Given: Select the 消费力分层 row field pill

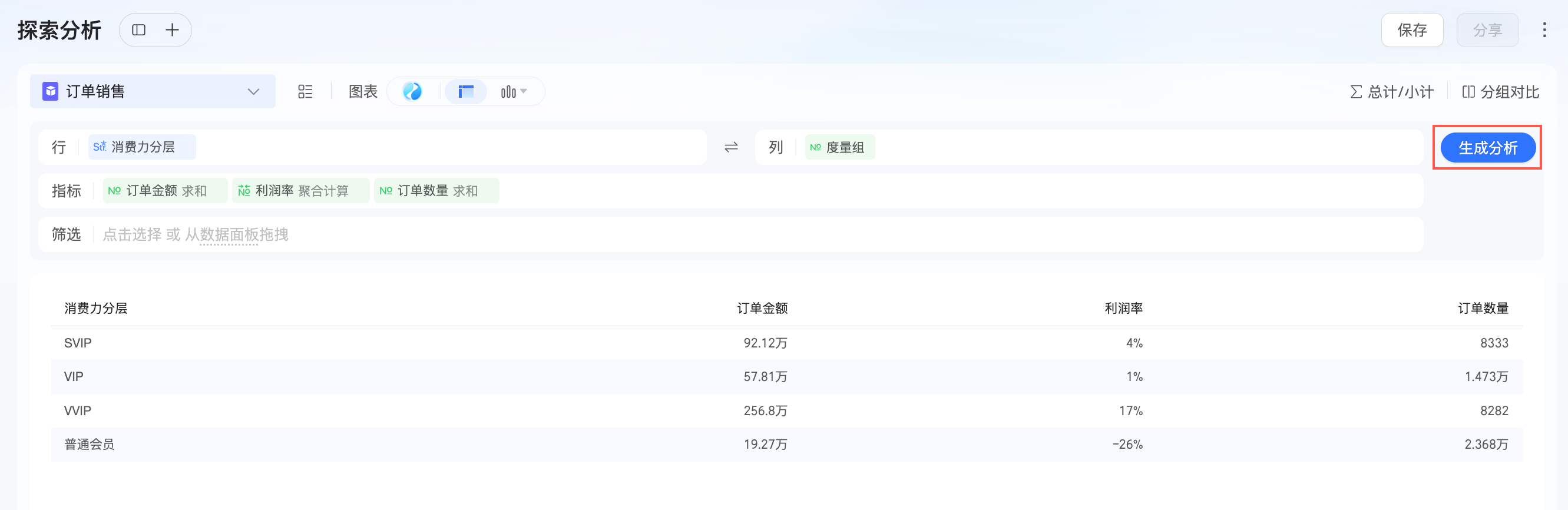Looking at the screenshot, I should click(x=142, y=147).
